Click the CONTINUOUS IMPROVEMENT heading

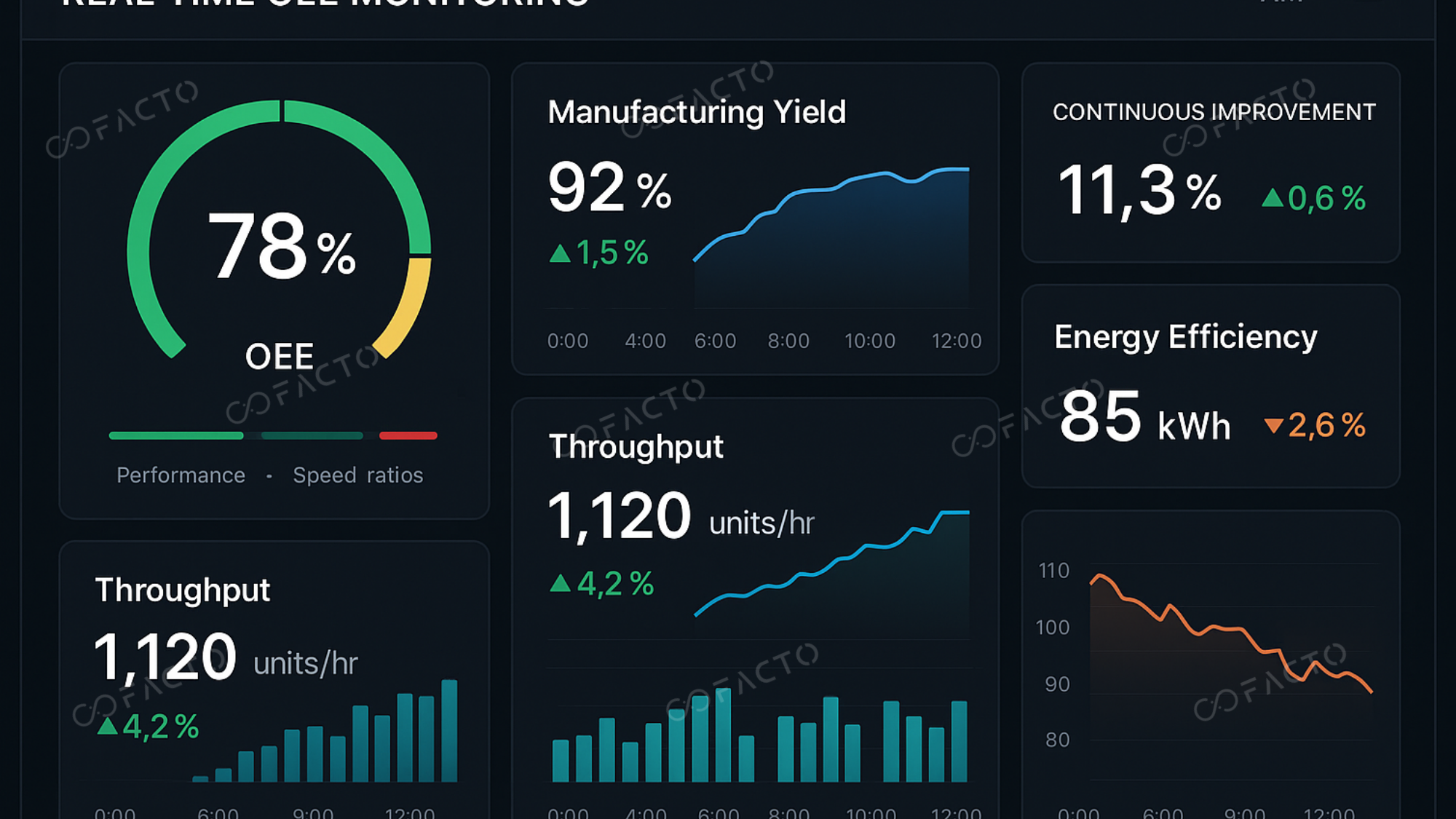point(1214,112)
